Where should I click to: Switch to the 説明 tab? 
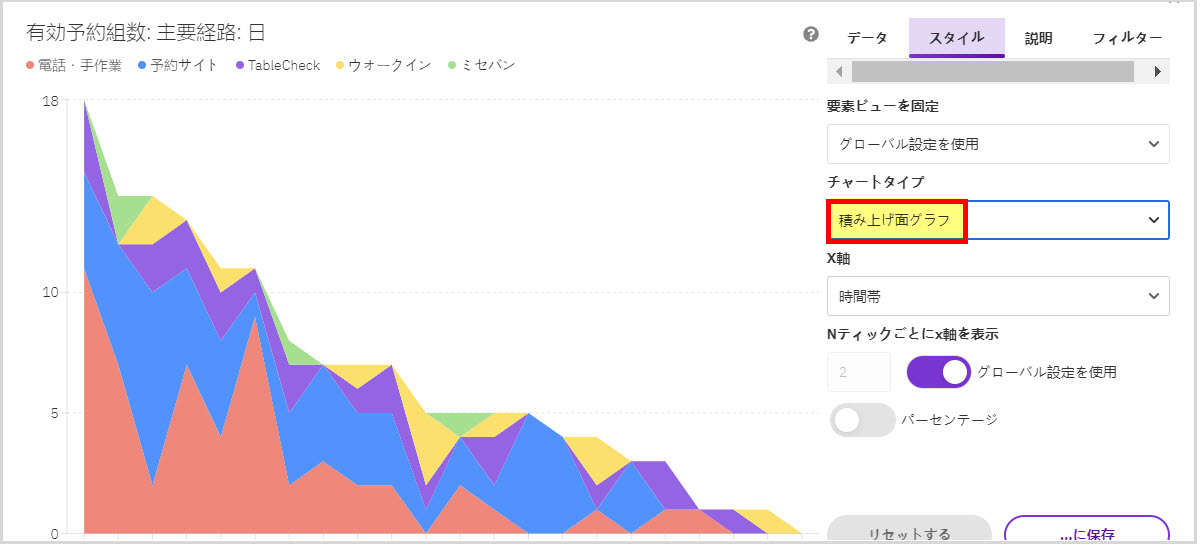click(x=1038, y=38)
